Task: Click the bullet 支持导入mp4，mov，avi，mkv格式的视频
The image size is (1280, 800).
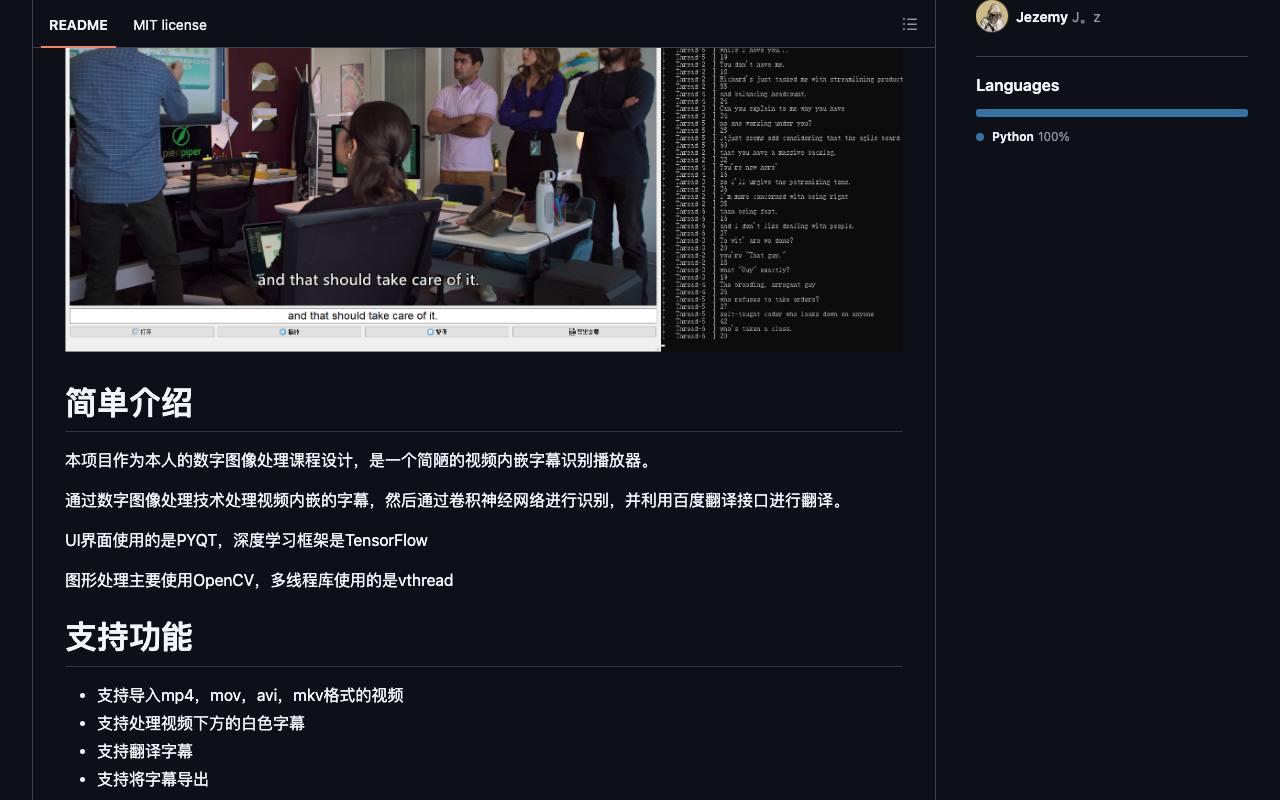Action: [250, 695]
